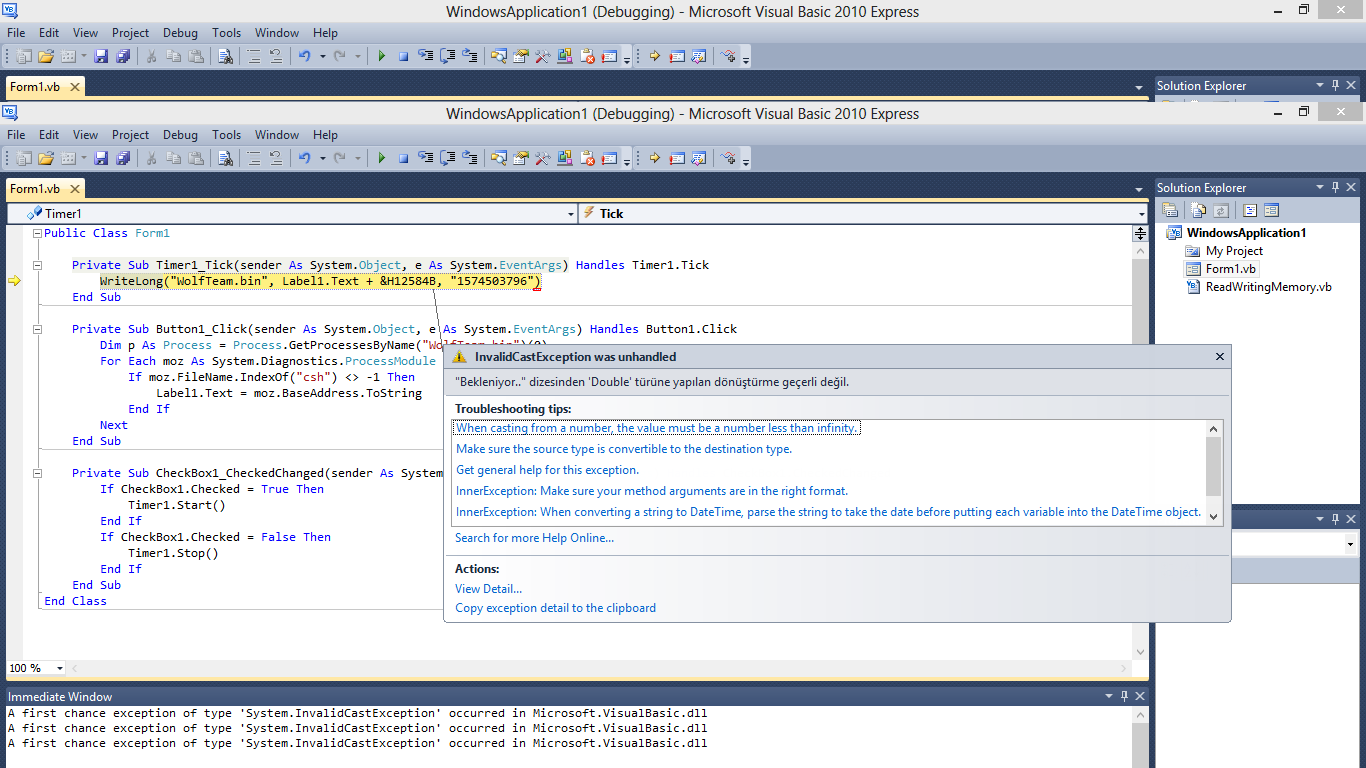The height and width of the screenshot is (768, 1366).
Task: Open File menu in front window
Action: pos(16,135)
